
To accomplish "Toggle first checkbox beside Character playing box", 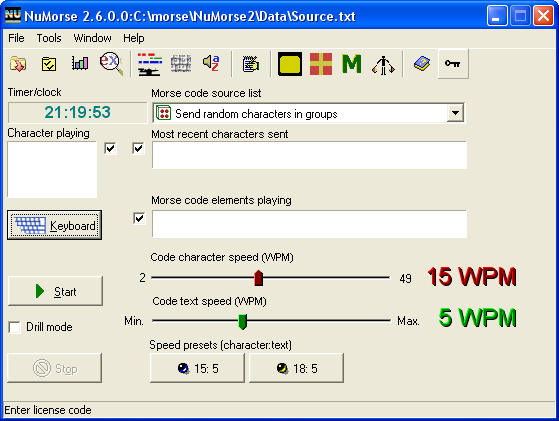I will tap(111, 148).
